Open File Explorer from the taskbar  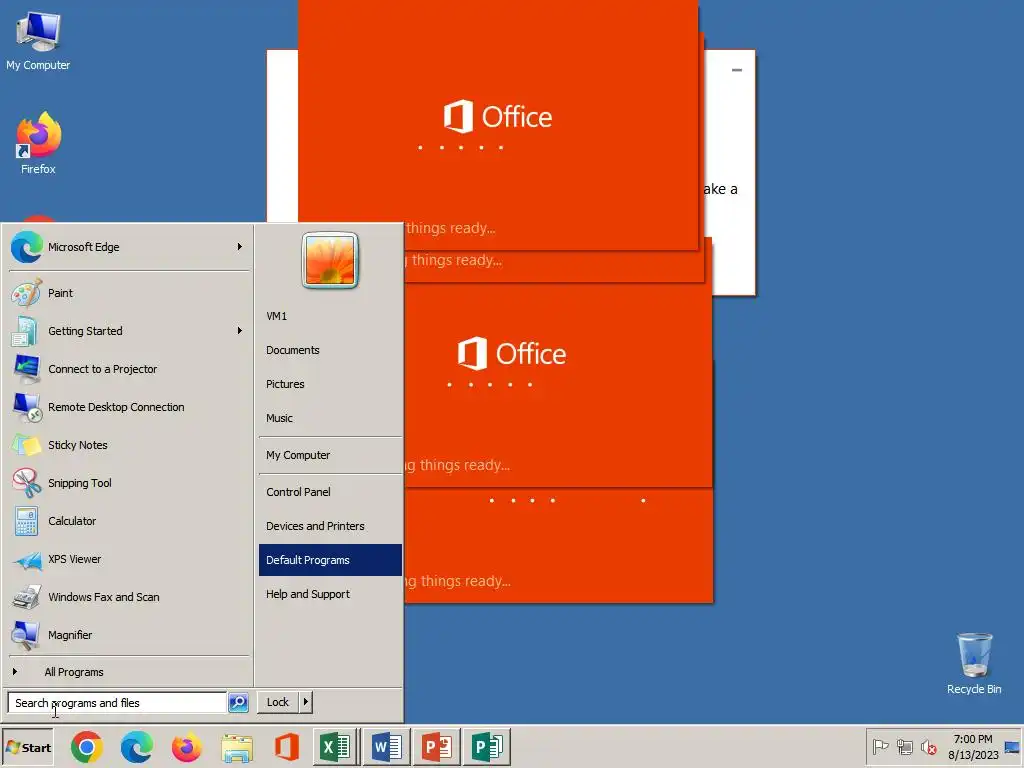[236, 748]
